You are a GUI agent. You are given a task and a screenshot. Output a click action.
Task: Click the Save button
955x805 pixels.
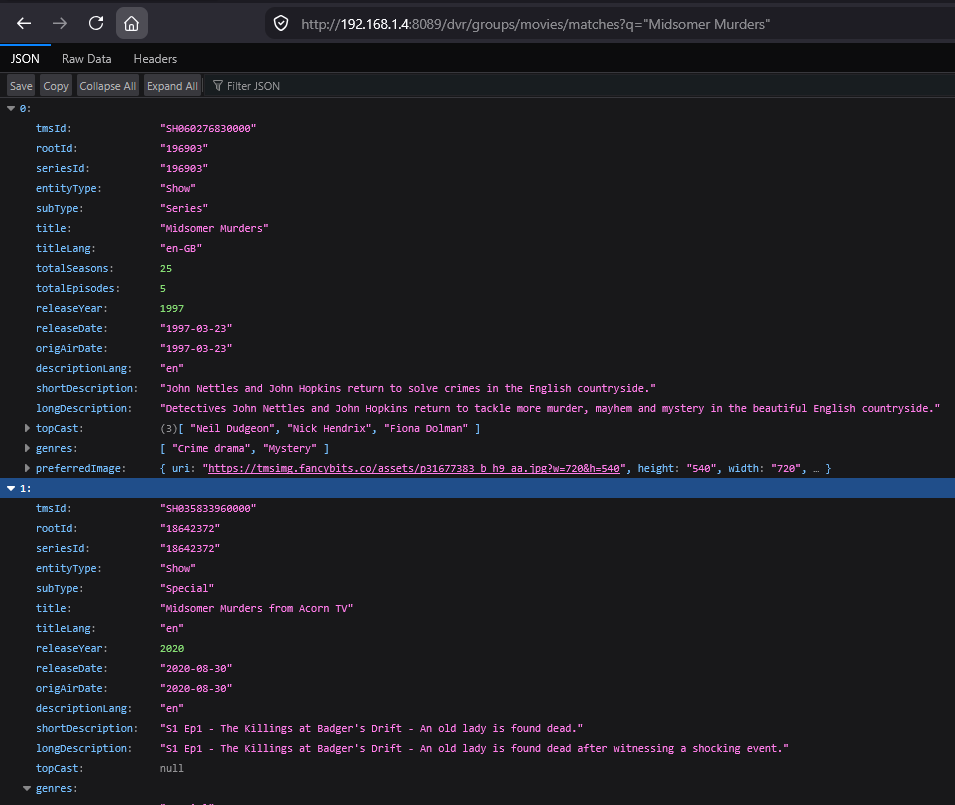tap(21, 86)
